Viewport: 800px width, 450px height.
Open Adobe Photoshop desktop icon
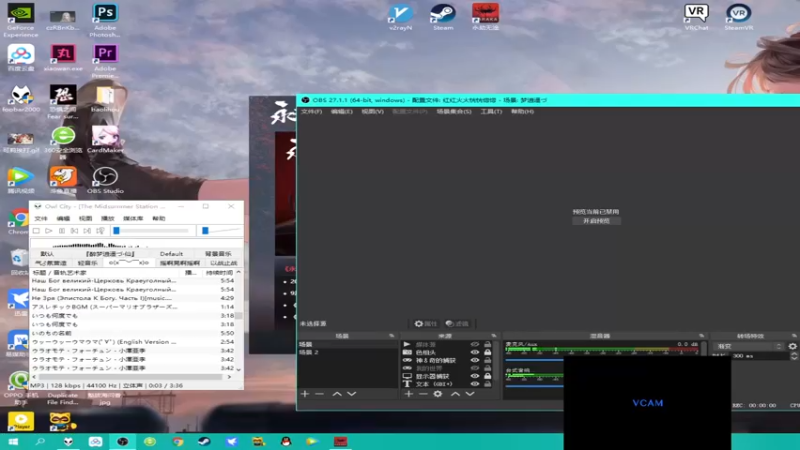click(x=105, y=20)
